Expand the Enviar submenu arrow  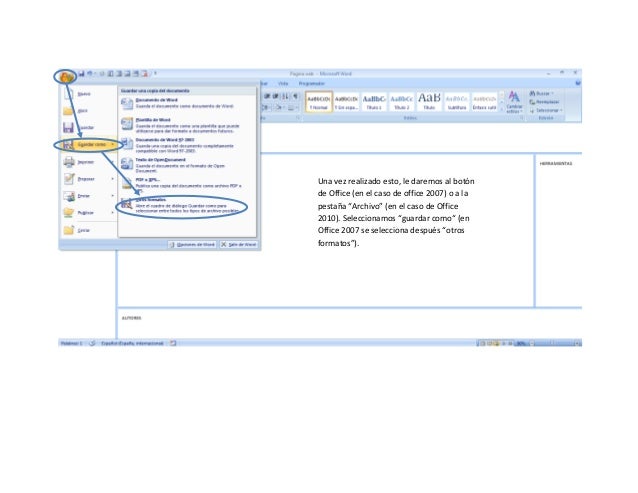tap(113, 196)
